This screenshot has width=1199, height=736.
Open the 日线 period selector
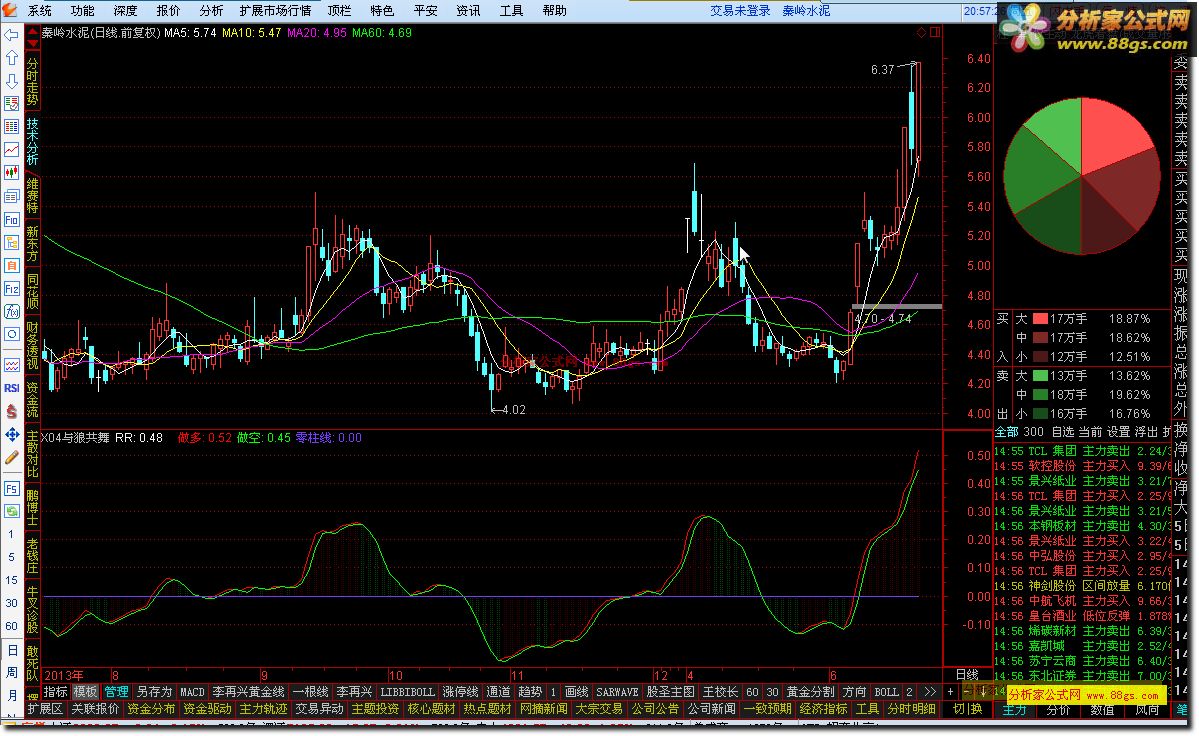click(x=967, y=675)
